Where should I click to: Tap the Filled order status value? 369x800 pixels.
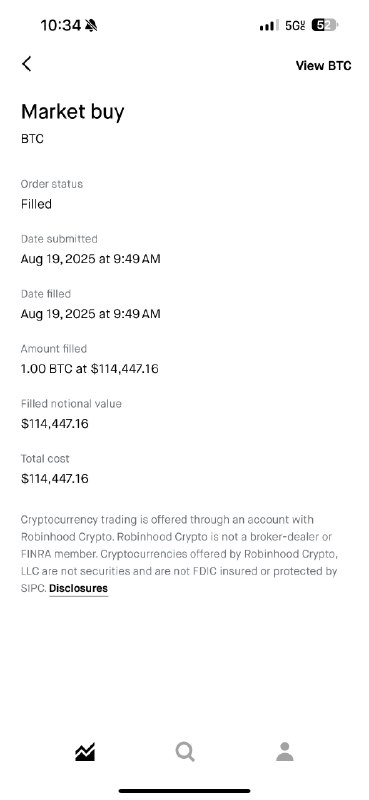(x=36, y=204)
